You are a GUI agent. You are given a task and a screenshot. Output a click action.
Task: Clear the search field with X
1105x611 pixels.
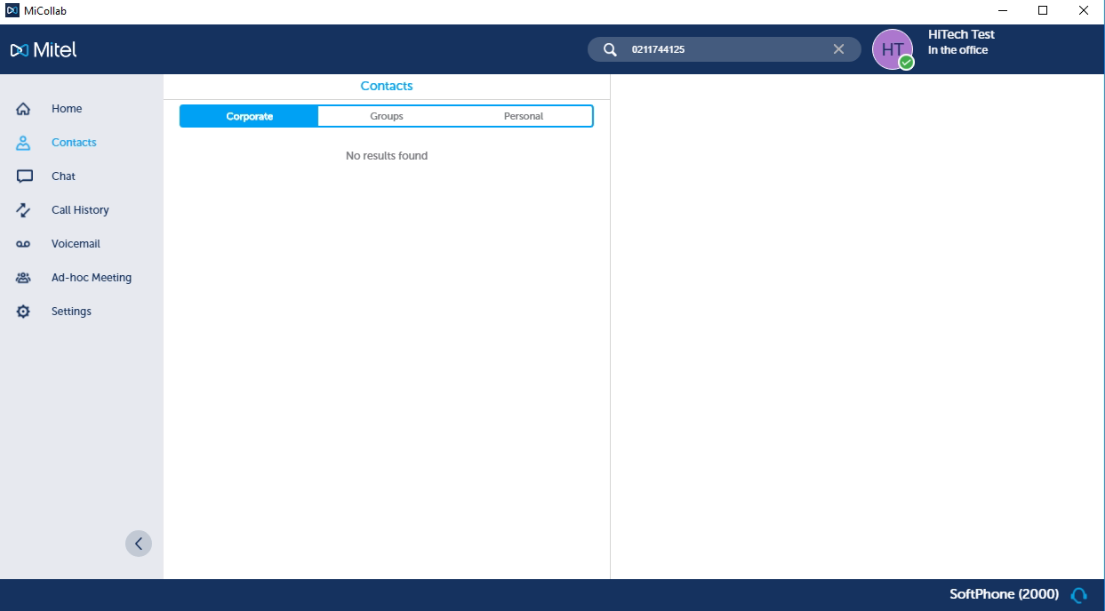click(838, 50)
